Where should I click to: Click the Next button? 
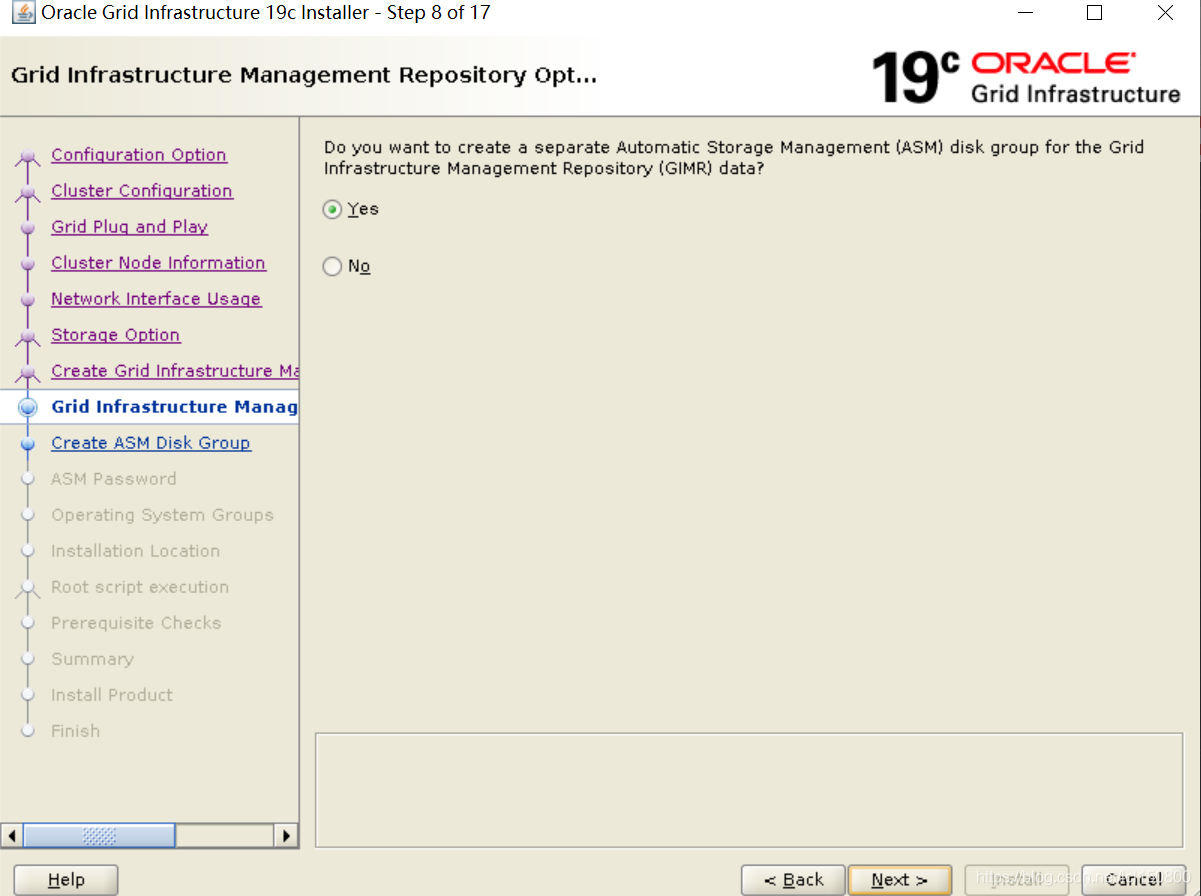tap(900, 880)
